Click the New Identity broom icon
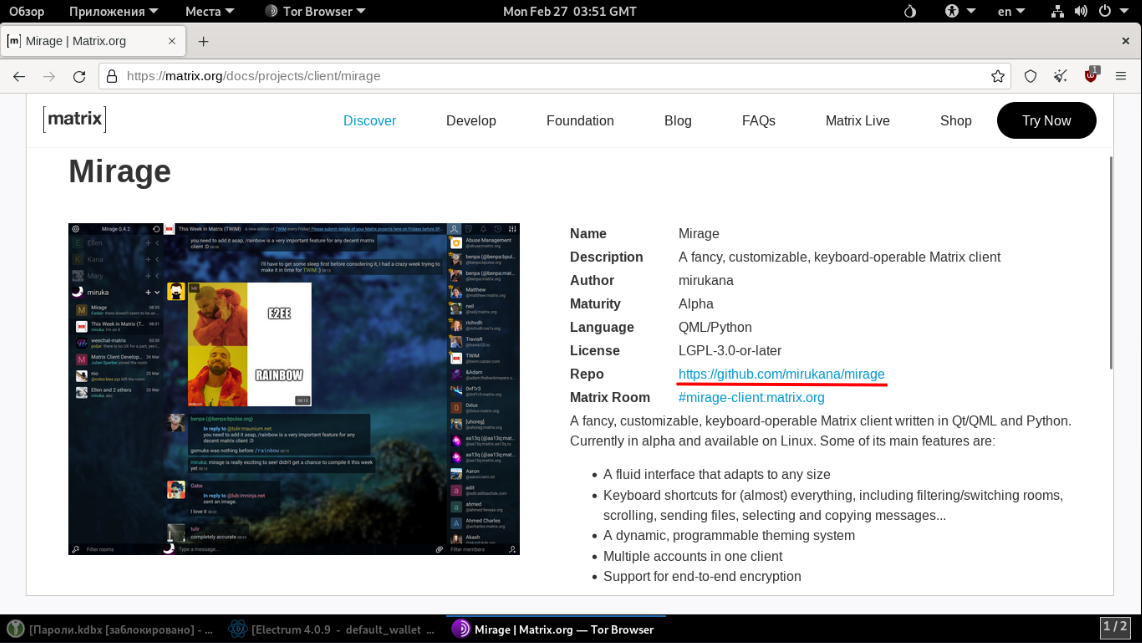 (x=1061, y=76)
